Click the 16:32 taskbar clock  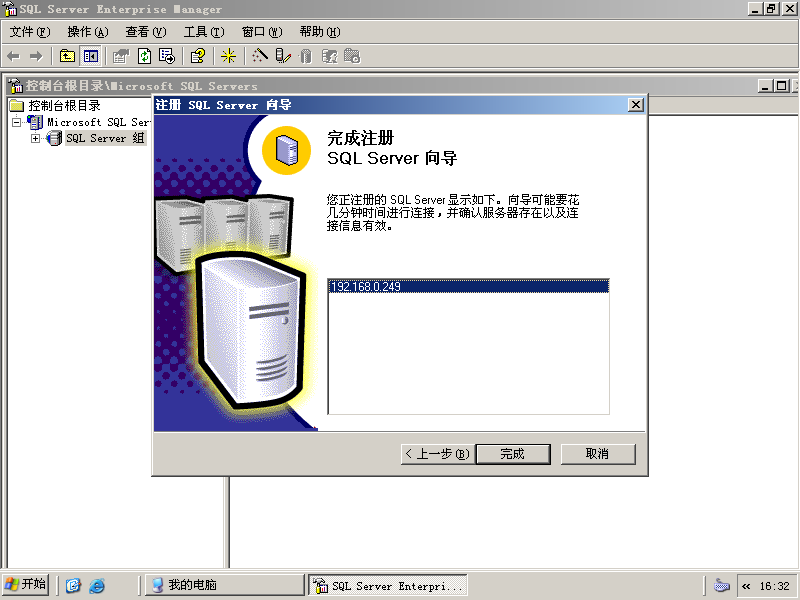coord(774,586)
